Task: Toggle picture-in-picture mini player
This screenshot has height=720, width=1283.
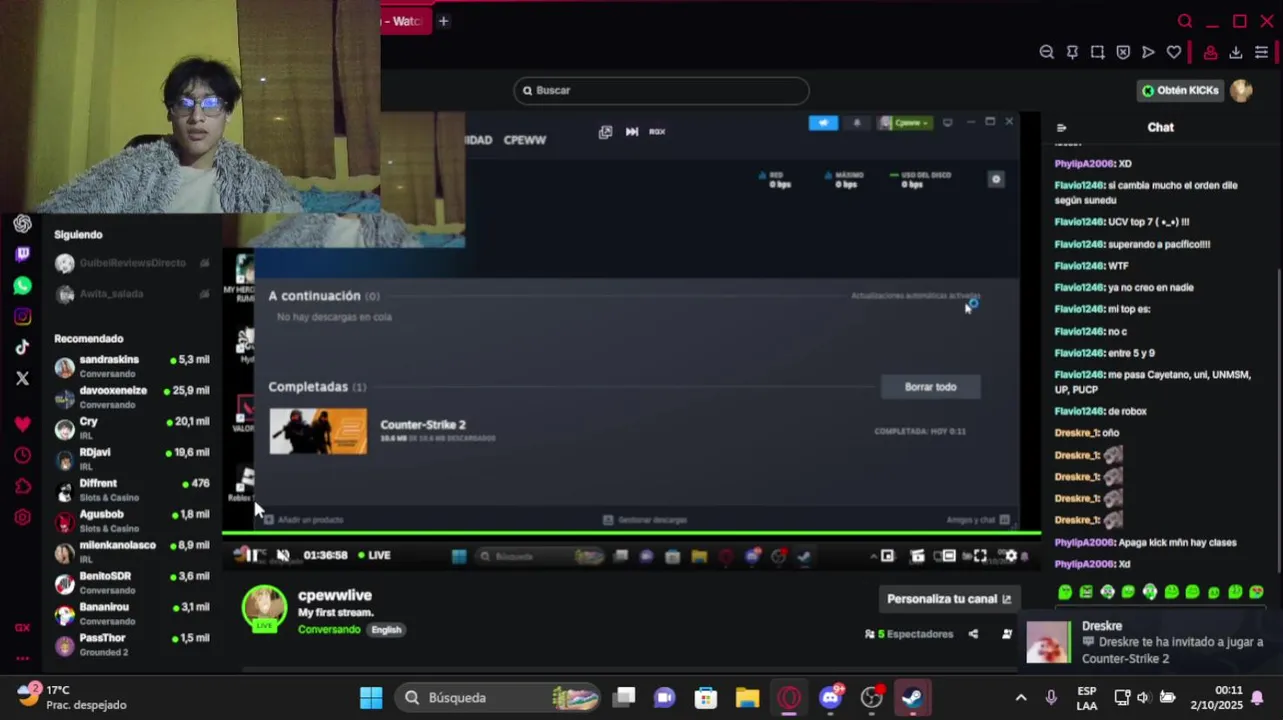Action: click(887, 556)
